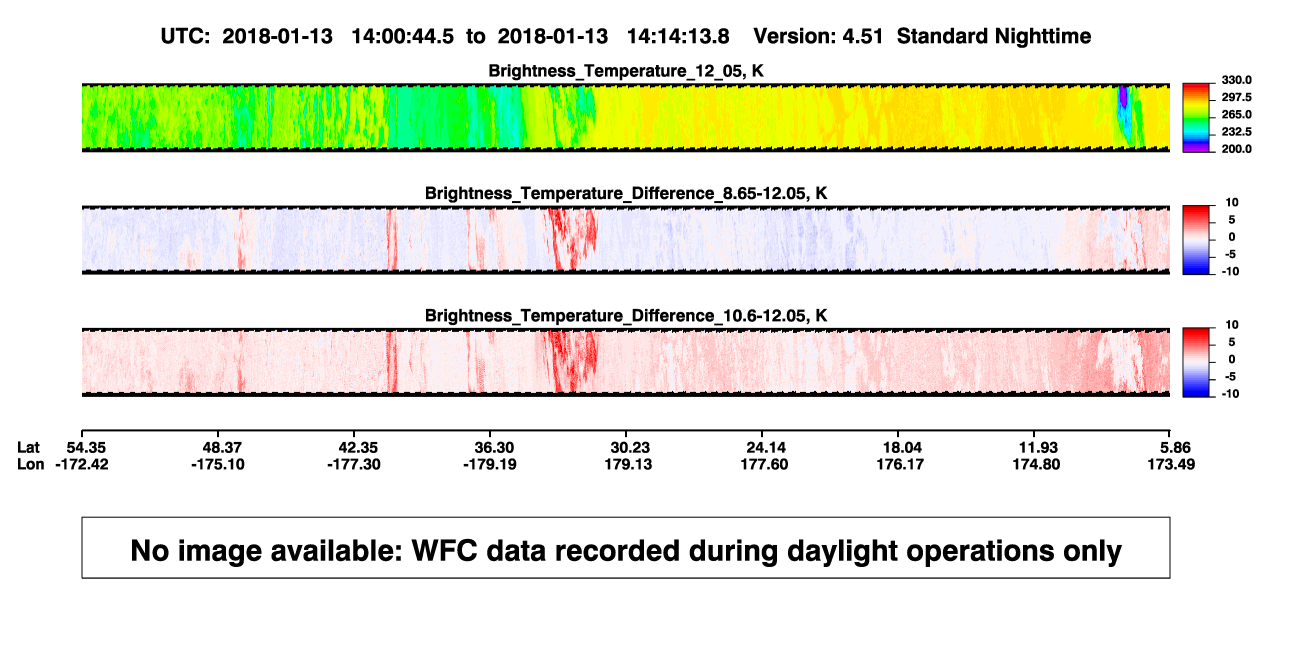Open the 10.6-12.05 difference swath image

(626, 362)
